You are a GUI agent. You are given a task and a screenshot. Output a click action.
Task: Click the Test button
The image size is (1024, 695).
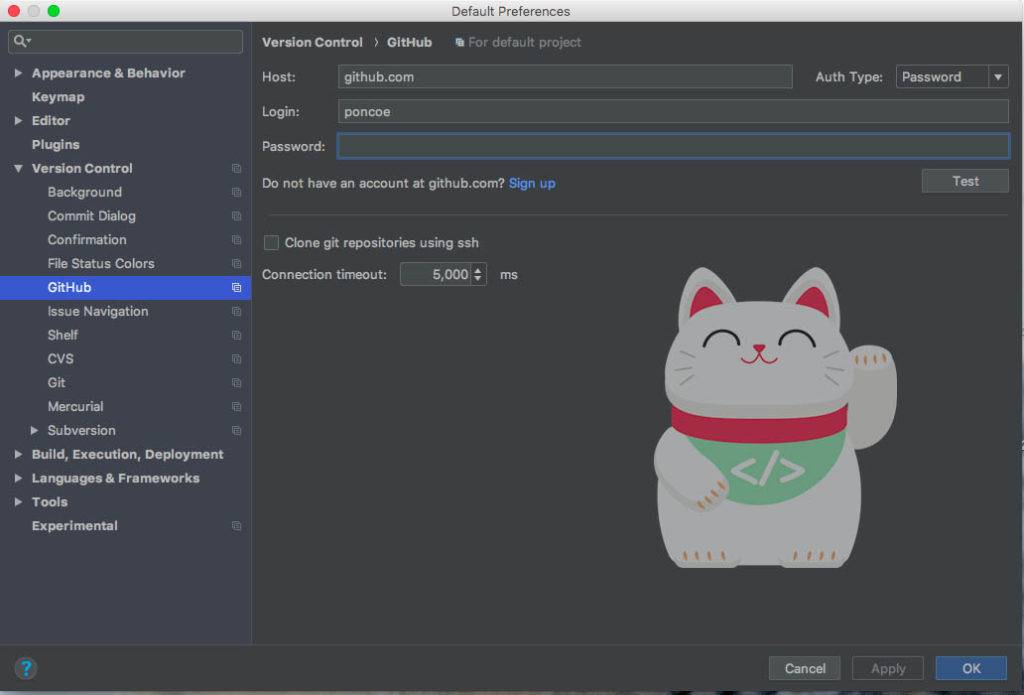(965, 181)
